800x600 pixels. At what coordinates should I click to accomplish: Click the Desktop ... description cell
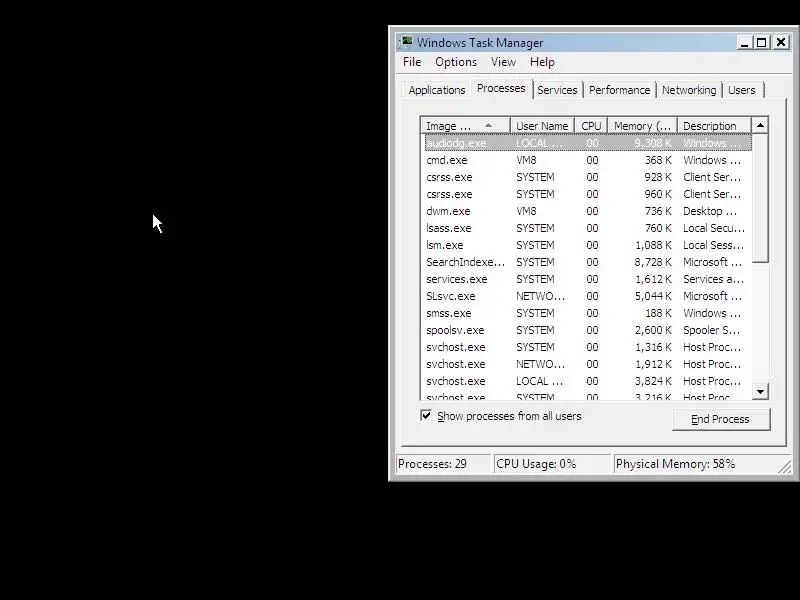click(710, 211)
